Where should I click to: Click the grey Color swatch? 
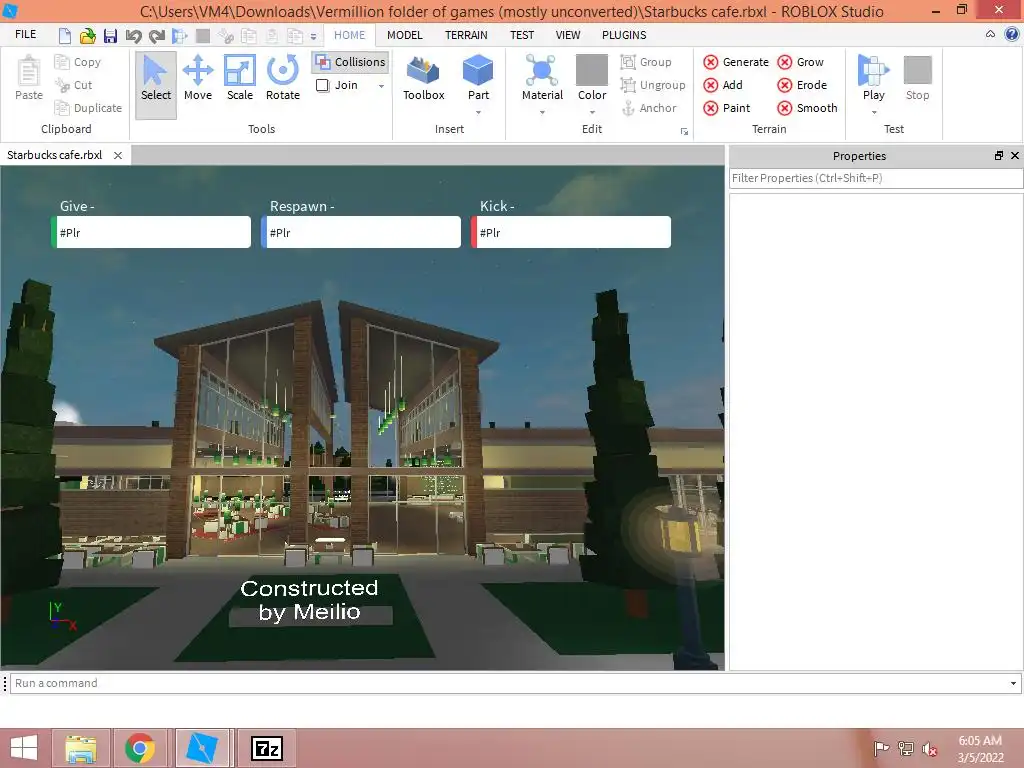tap(592, 70)
